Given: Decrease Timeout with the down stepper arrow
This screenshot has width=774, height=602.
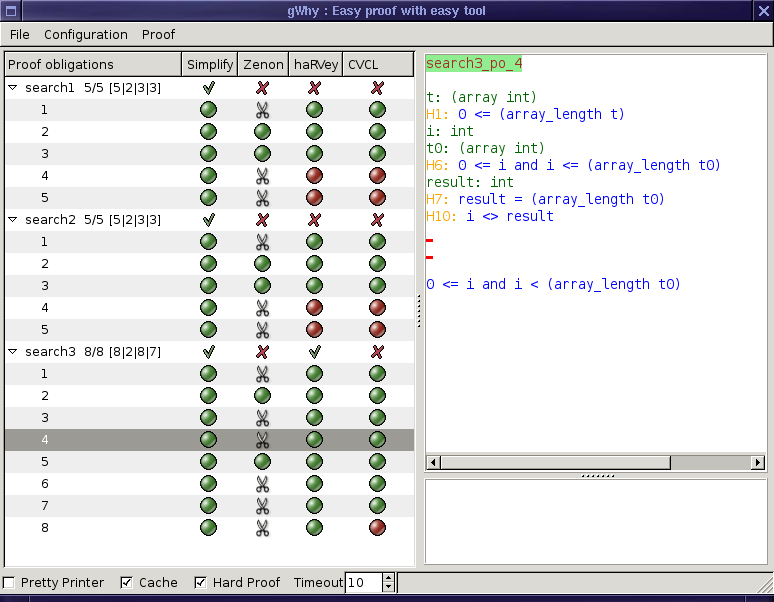Looking at the screenshot, I should click(388, 587).
